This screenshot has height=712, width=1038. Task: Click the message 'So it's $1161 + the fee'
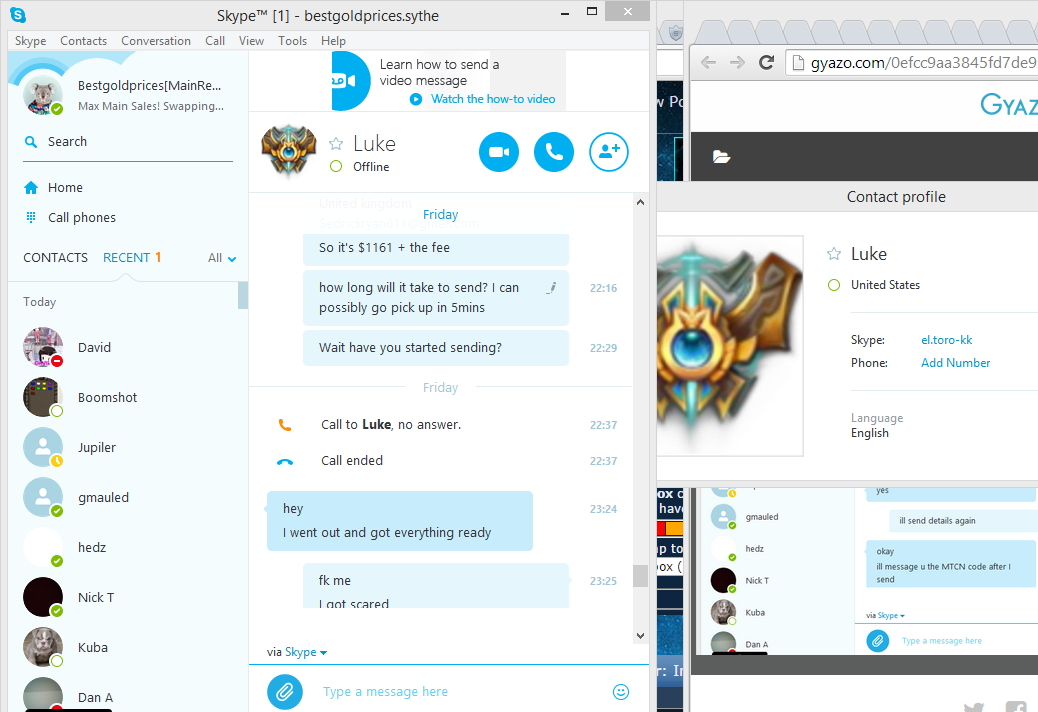point(436,248)
